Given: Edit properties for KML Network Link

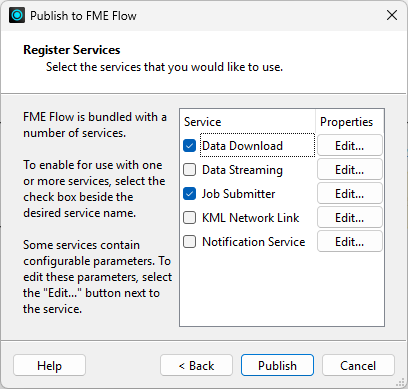Looking at the screenshot, I should 349,217.
